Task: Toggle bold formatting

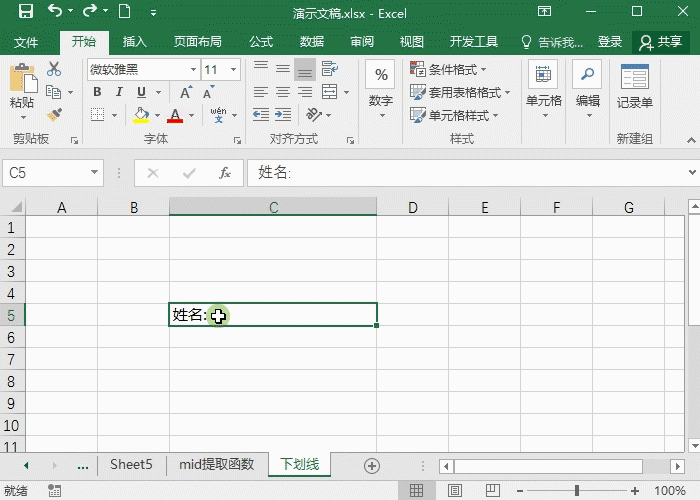Action: (x=97, y=92)
